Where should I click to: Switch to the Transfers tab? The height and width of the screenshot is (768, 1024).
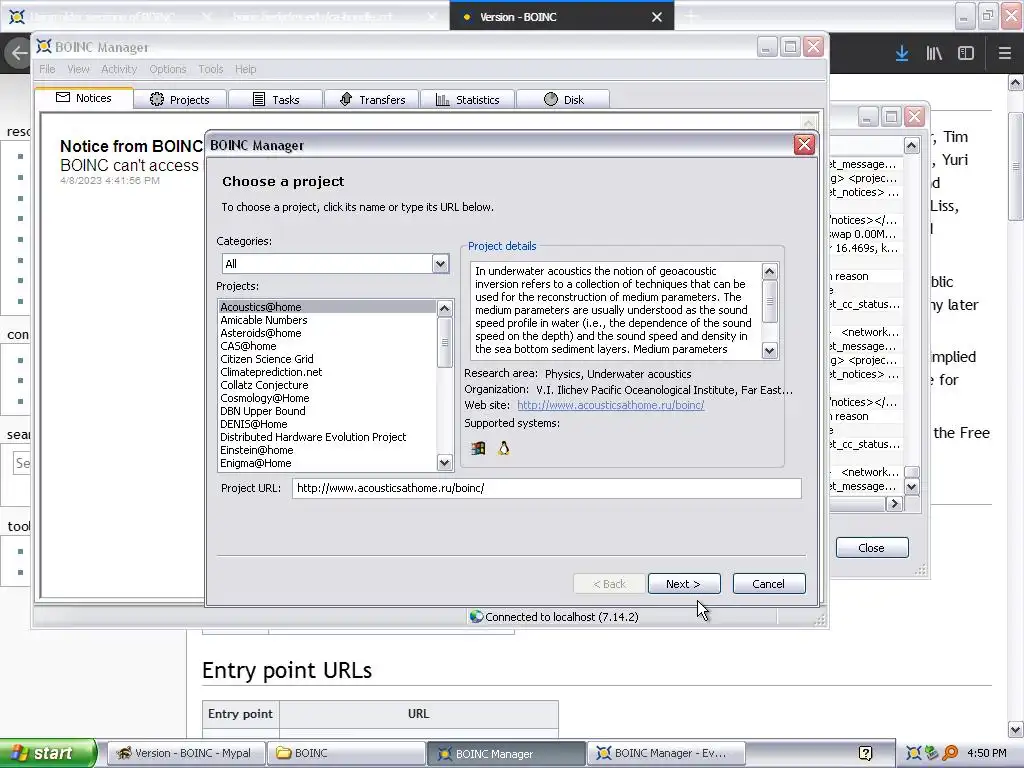click(372, 99)
